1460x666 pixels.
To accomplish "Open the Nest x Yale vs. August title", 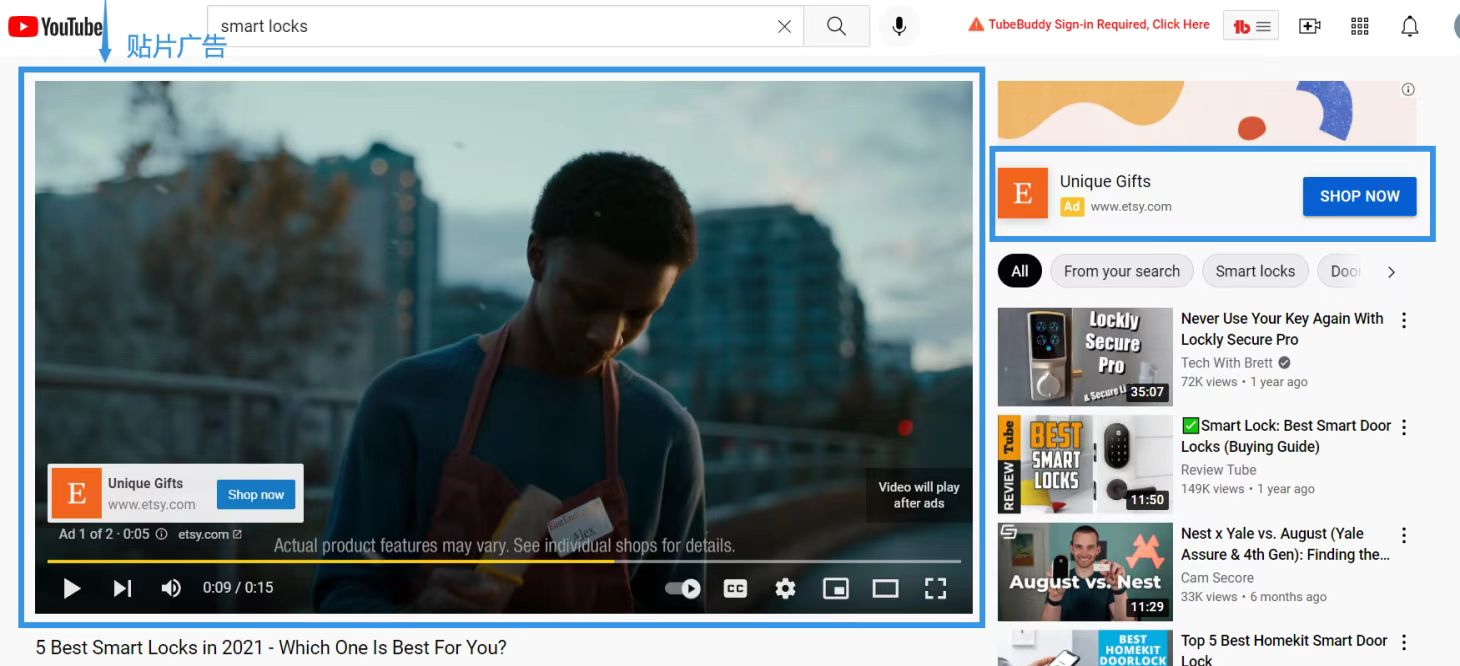I will 1285,544.
